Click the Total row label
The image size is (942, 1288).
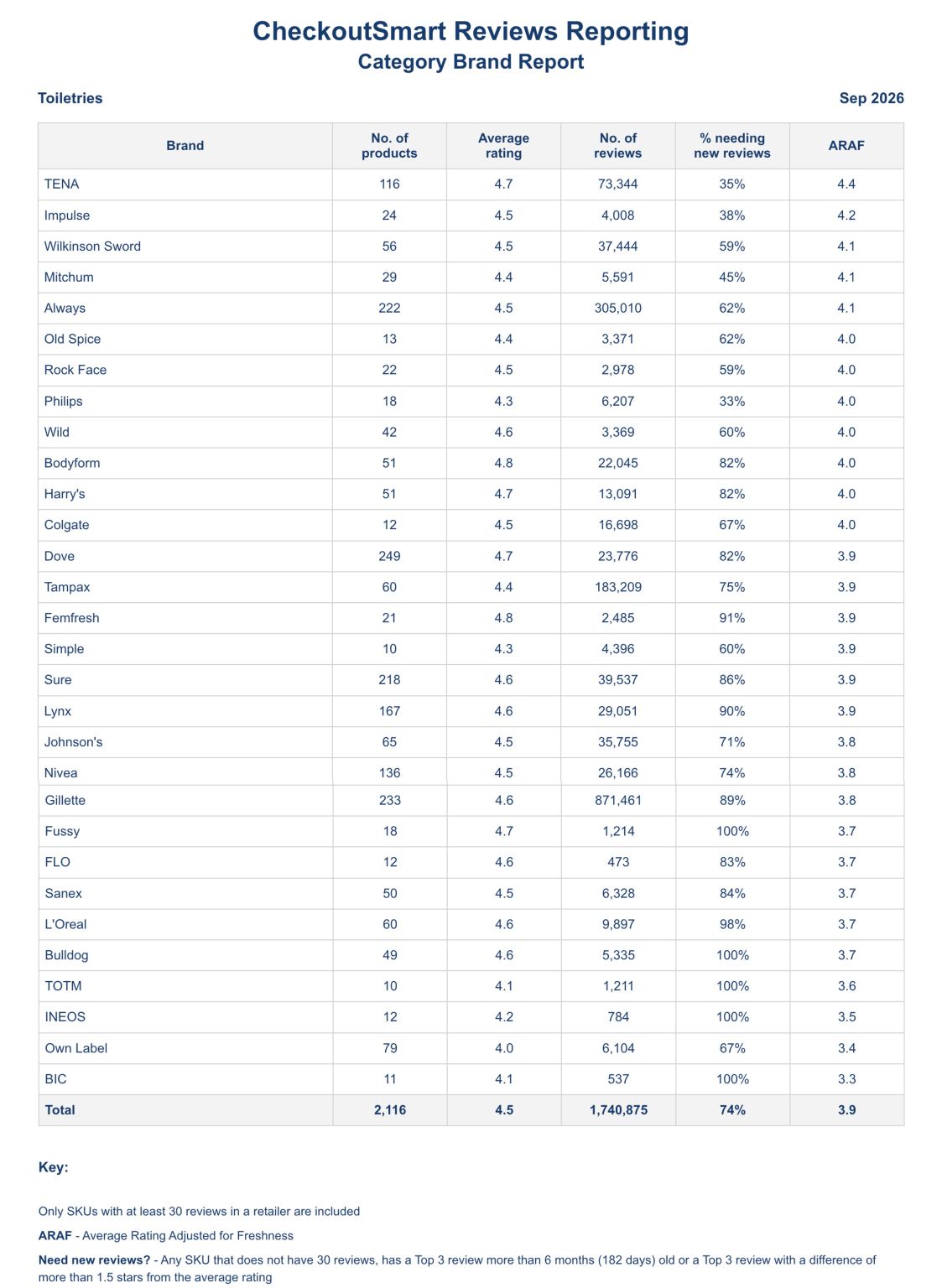click(x=60, y=1110)
